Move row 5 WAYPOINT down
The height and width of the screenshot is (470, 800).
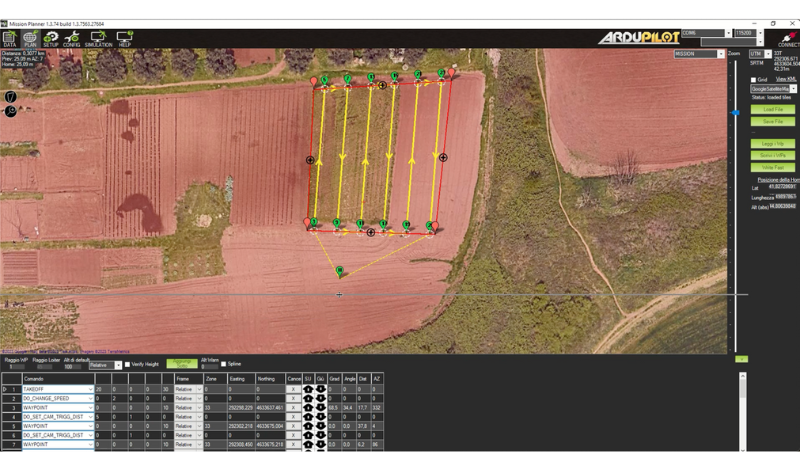coord(320,426)
